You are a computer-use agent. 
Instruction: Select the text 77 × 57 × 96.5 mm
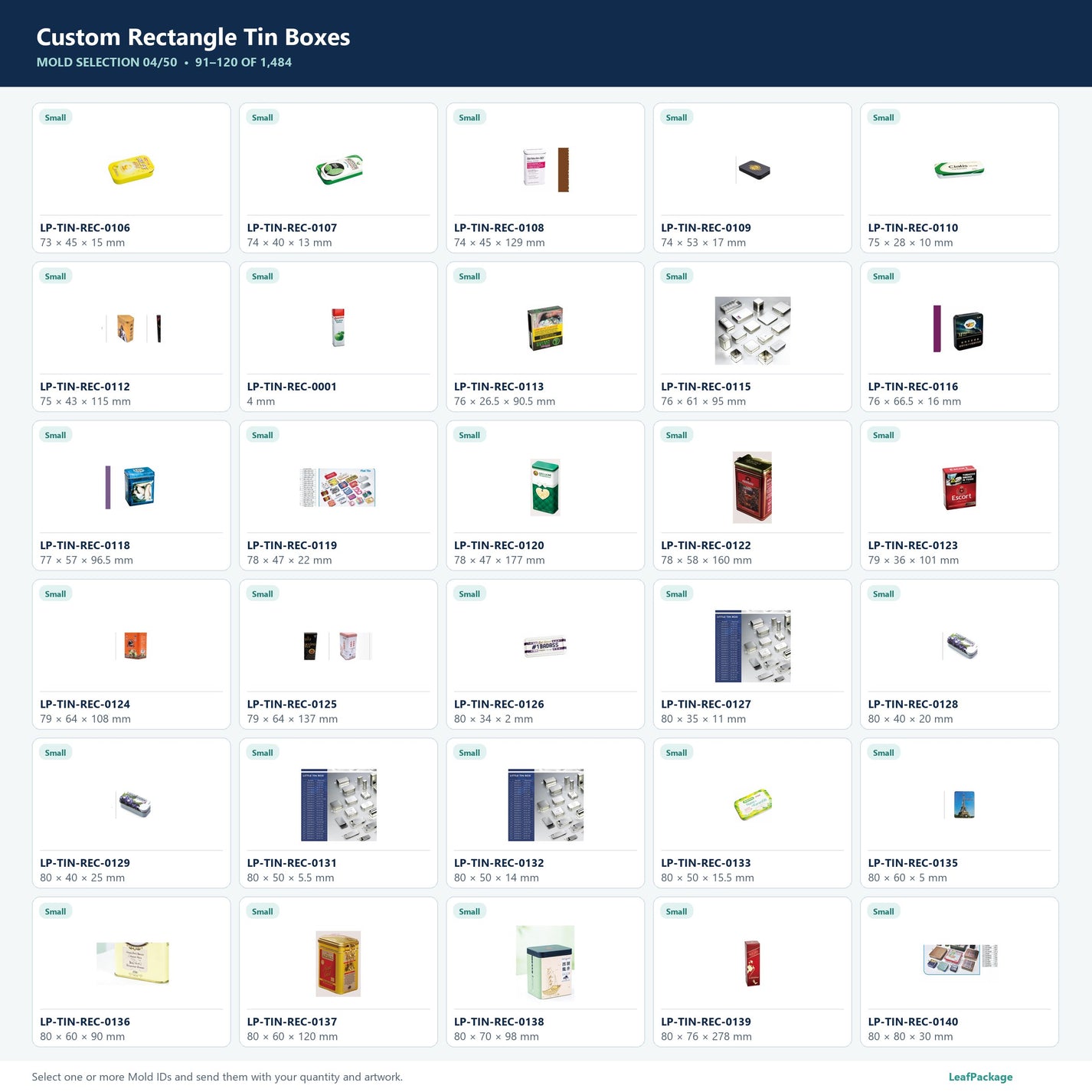87,560
